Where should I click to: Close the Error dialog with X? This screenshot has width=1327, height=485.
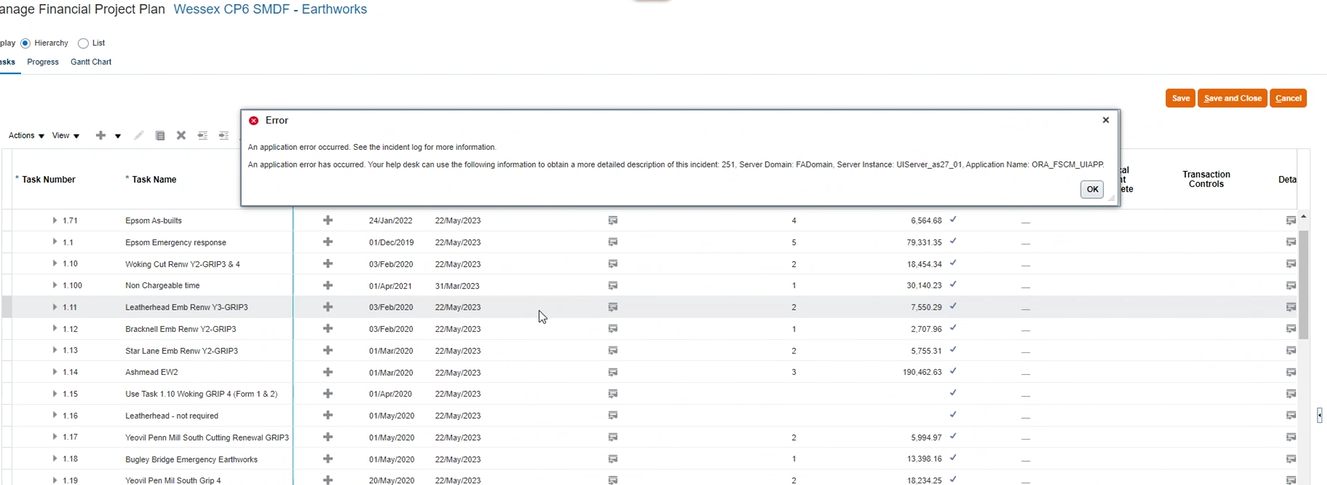[1105, 120]
